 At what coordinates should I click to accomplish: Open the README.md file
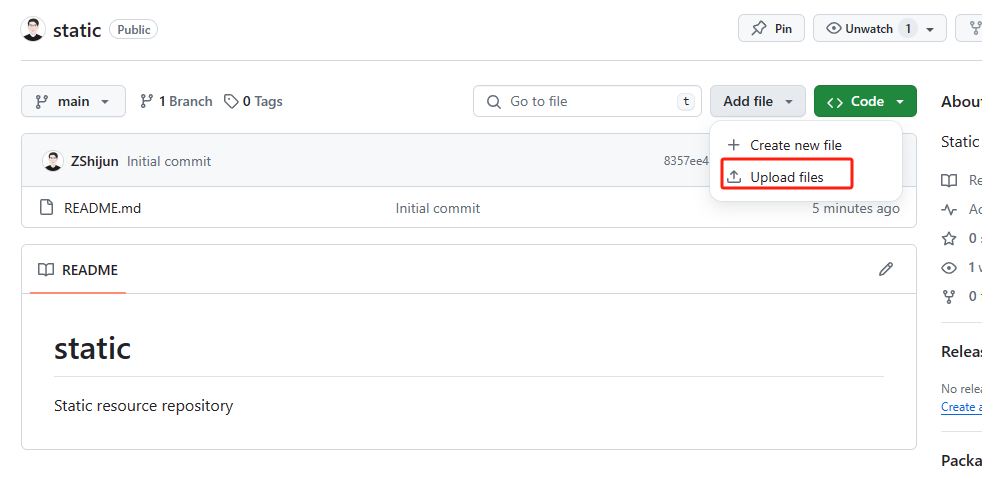pyautogui.click(x=103, y=208)
